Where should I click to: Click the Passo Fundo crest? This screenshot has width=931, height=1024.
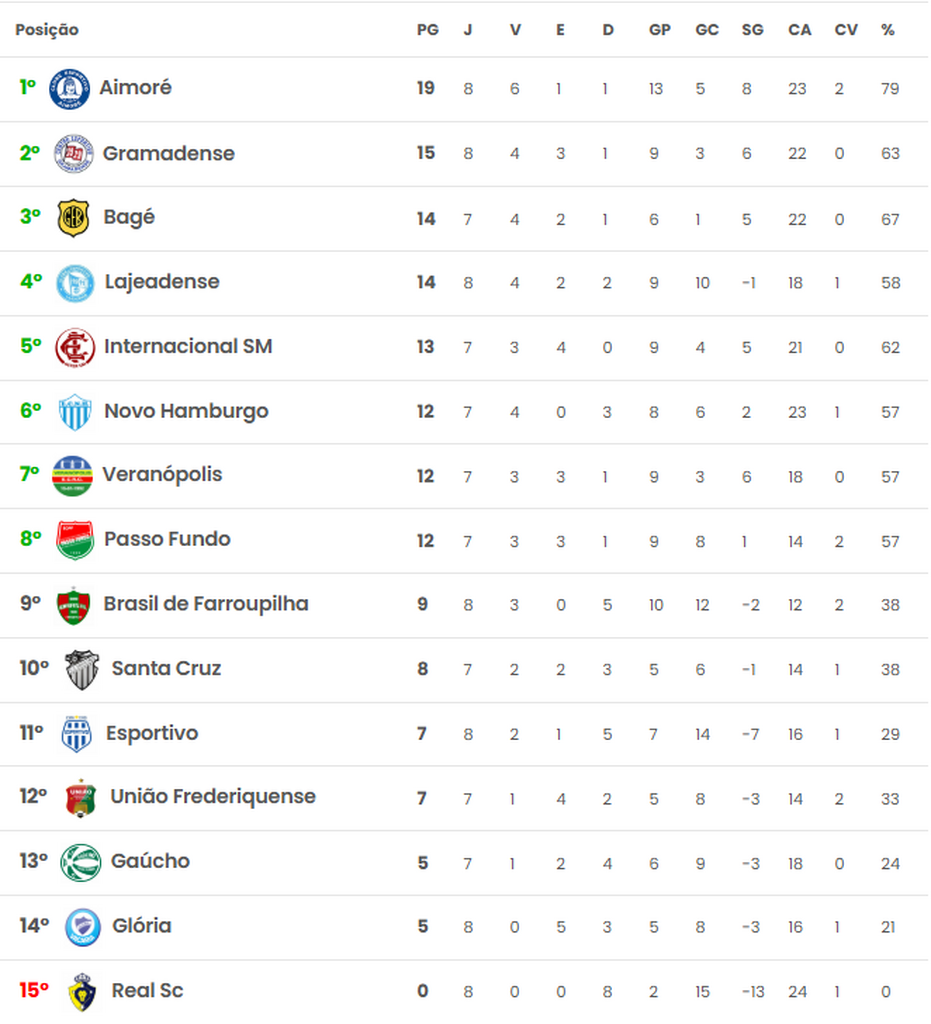click(74, 540)
